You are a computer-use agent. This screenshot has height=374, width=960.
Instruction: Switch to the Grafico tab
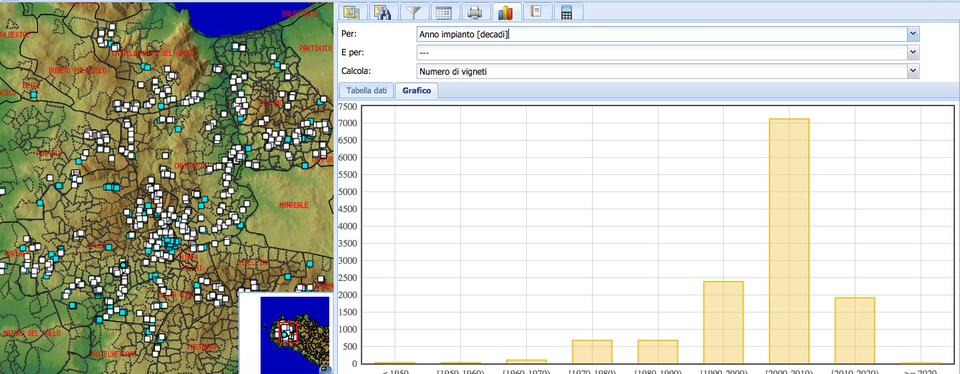pos(416,91)
